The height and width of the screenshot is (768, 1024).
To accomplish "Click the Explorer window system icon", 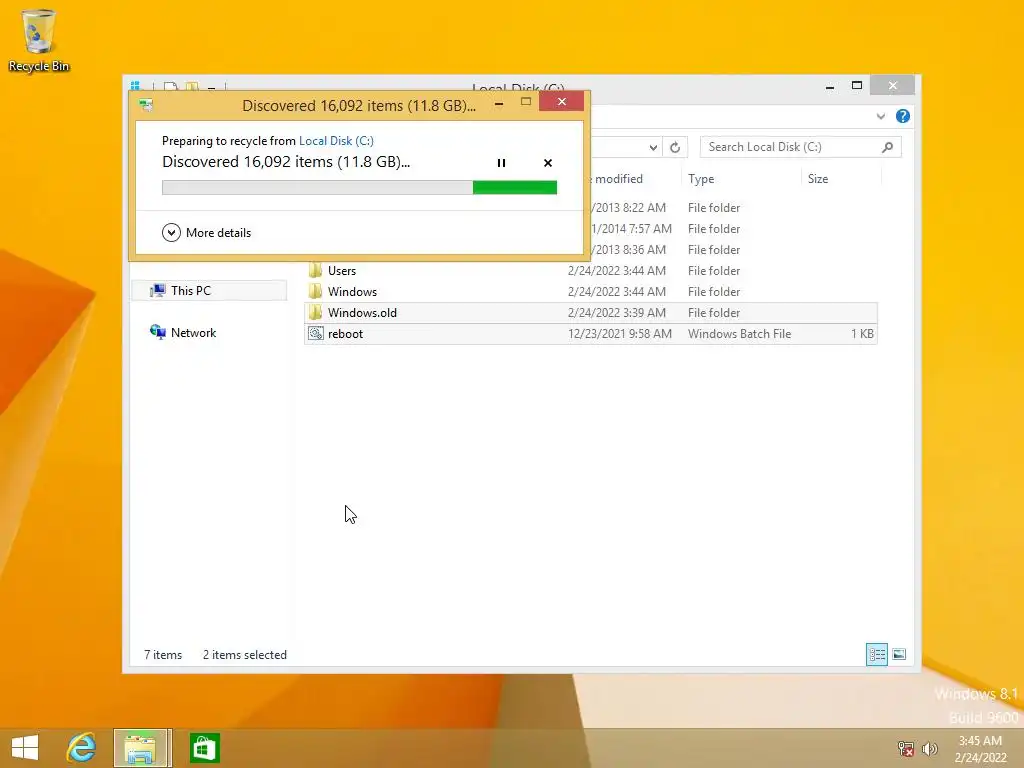I will coord(136,86).
